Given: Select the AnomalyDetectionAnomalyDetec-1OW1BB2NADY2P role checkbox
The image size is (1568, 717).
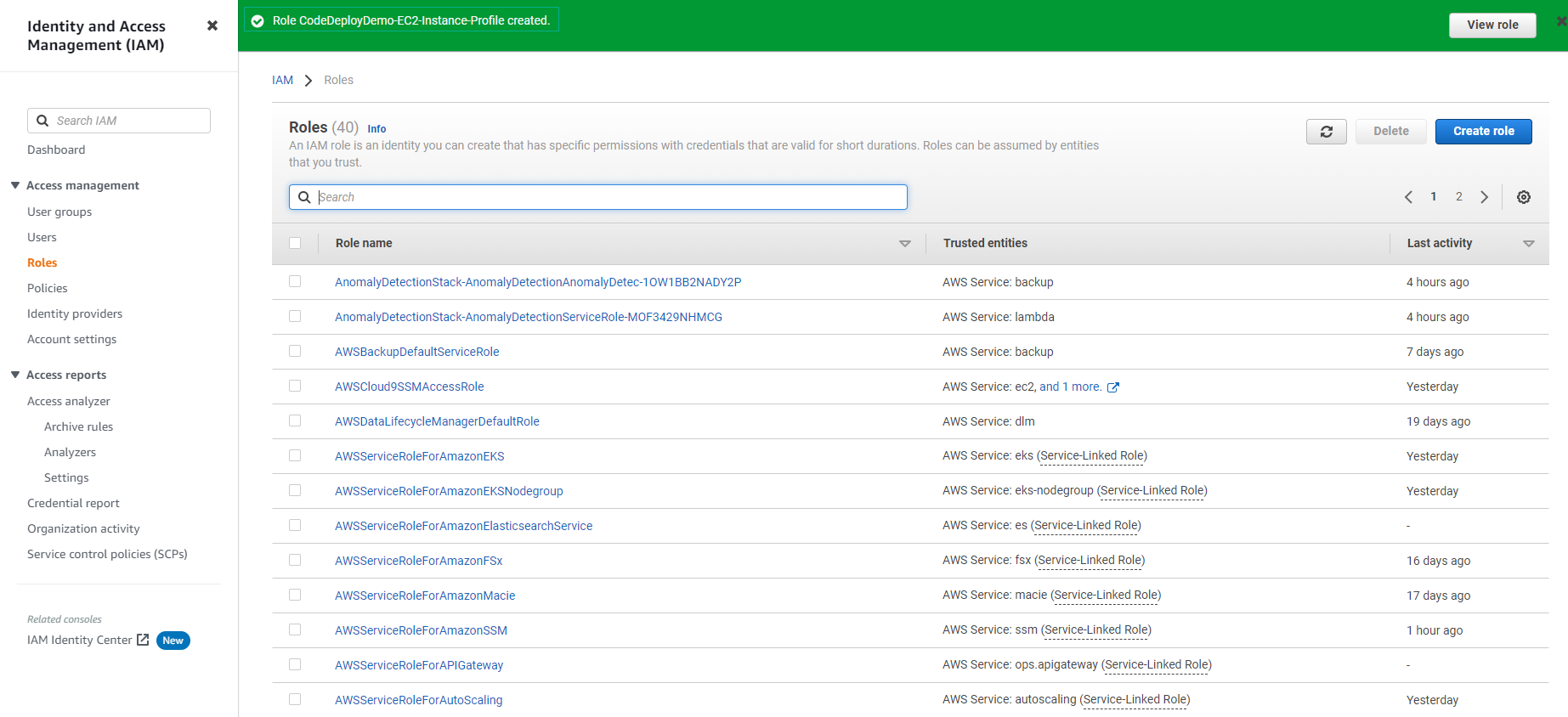Looking at the screenshot, I should pos(295,281).
